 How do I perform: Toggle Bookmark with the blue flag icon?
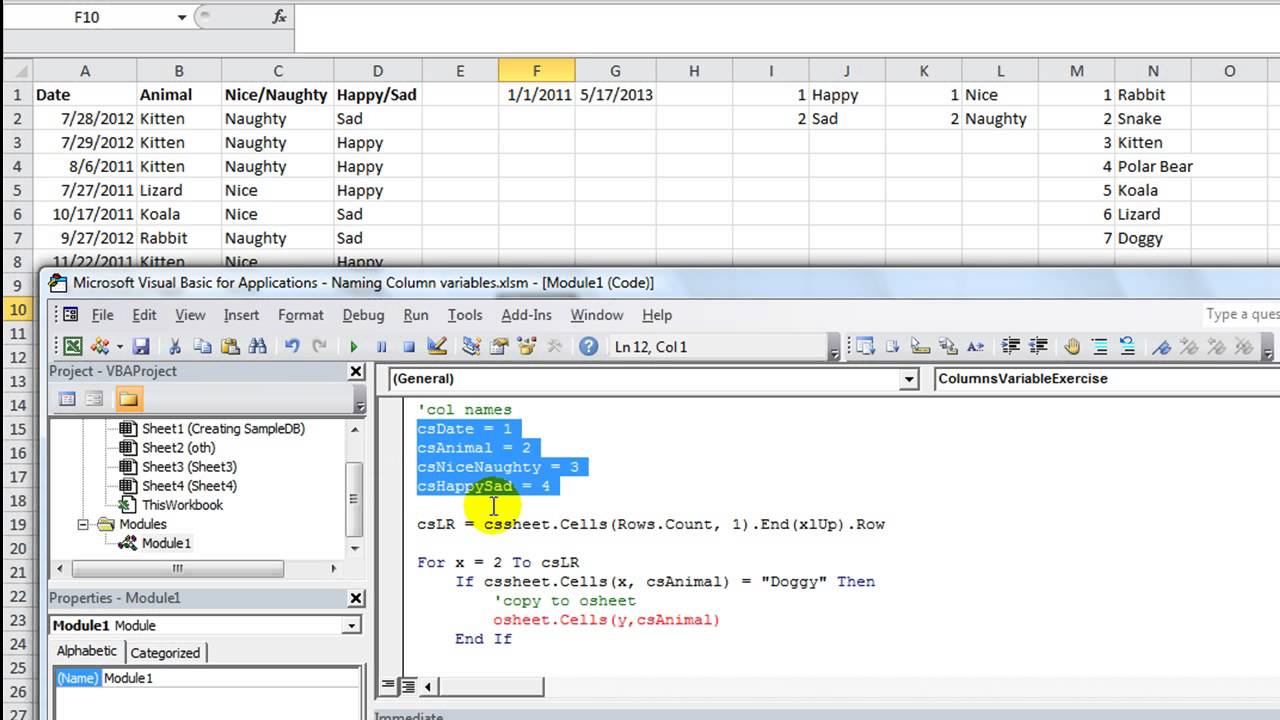(1161, 347)
